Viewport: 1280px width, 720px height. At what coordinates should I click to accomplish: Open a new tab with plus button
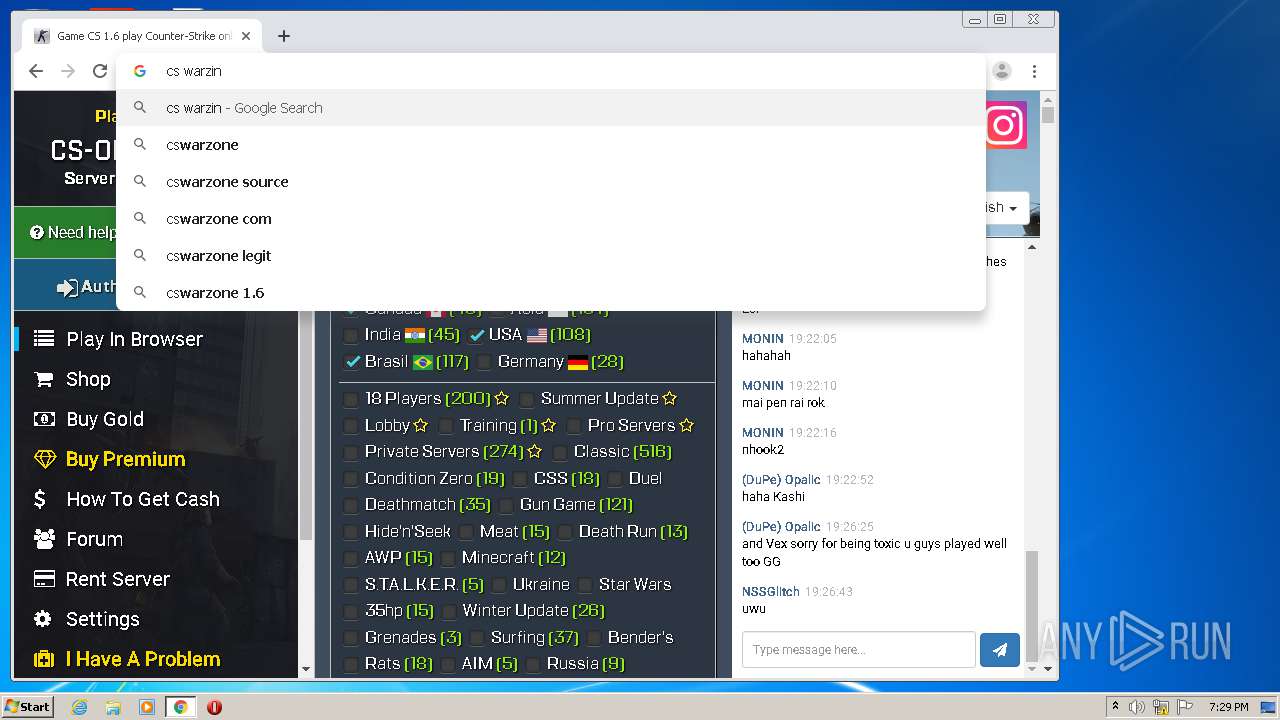pyautogui.click(x=284, y=36)
